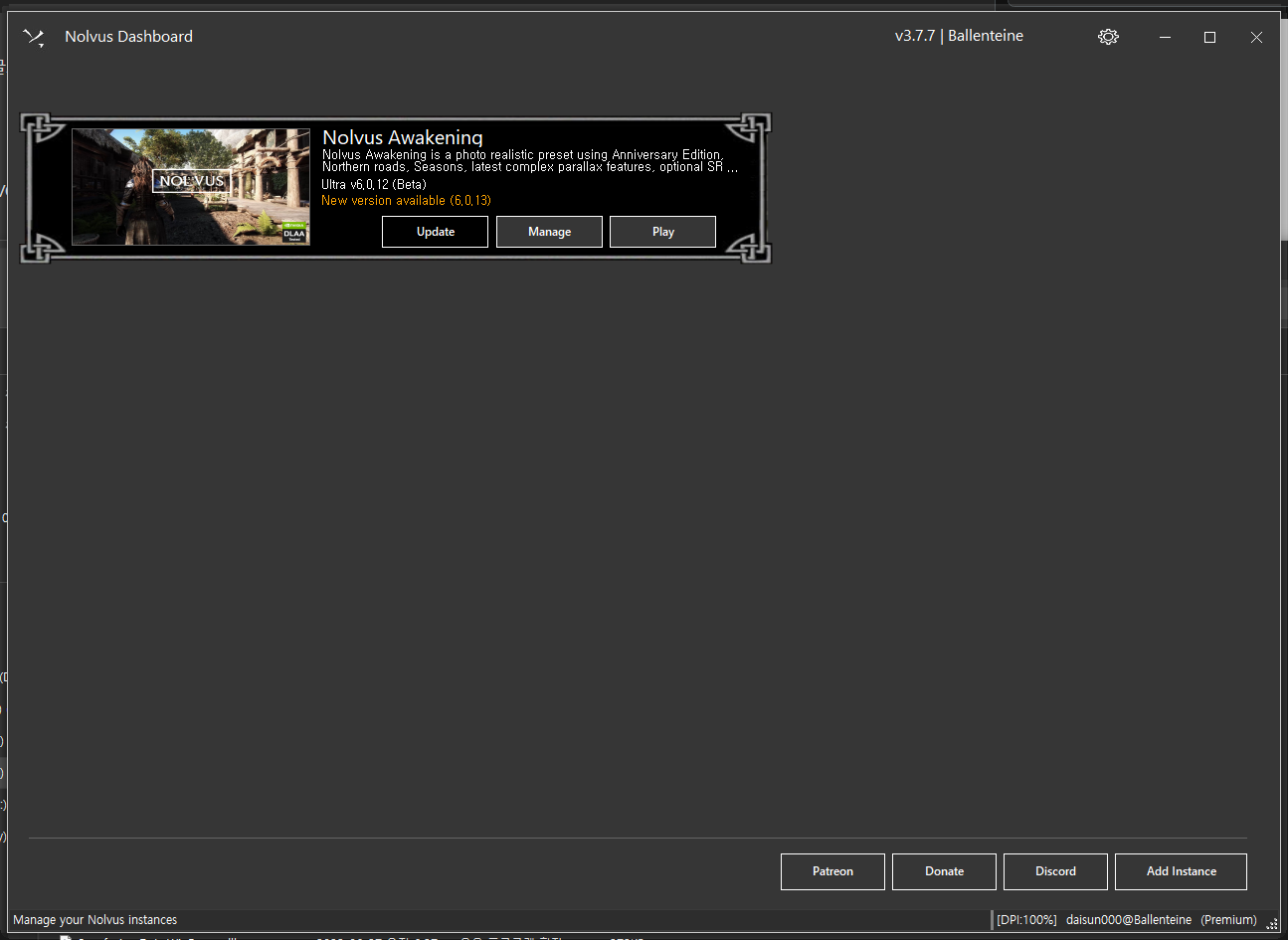Open the settings gear icon
The image size is (1288, 940).
[x=1108, y=37]
